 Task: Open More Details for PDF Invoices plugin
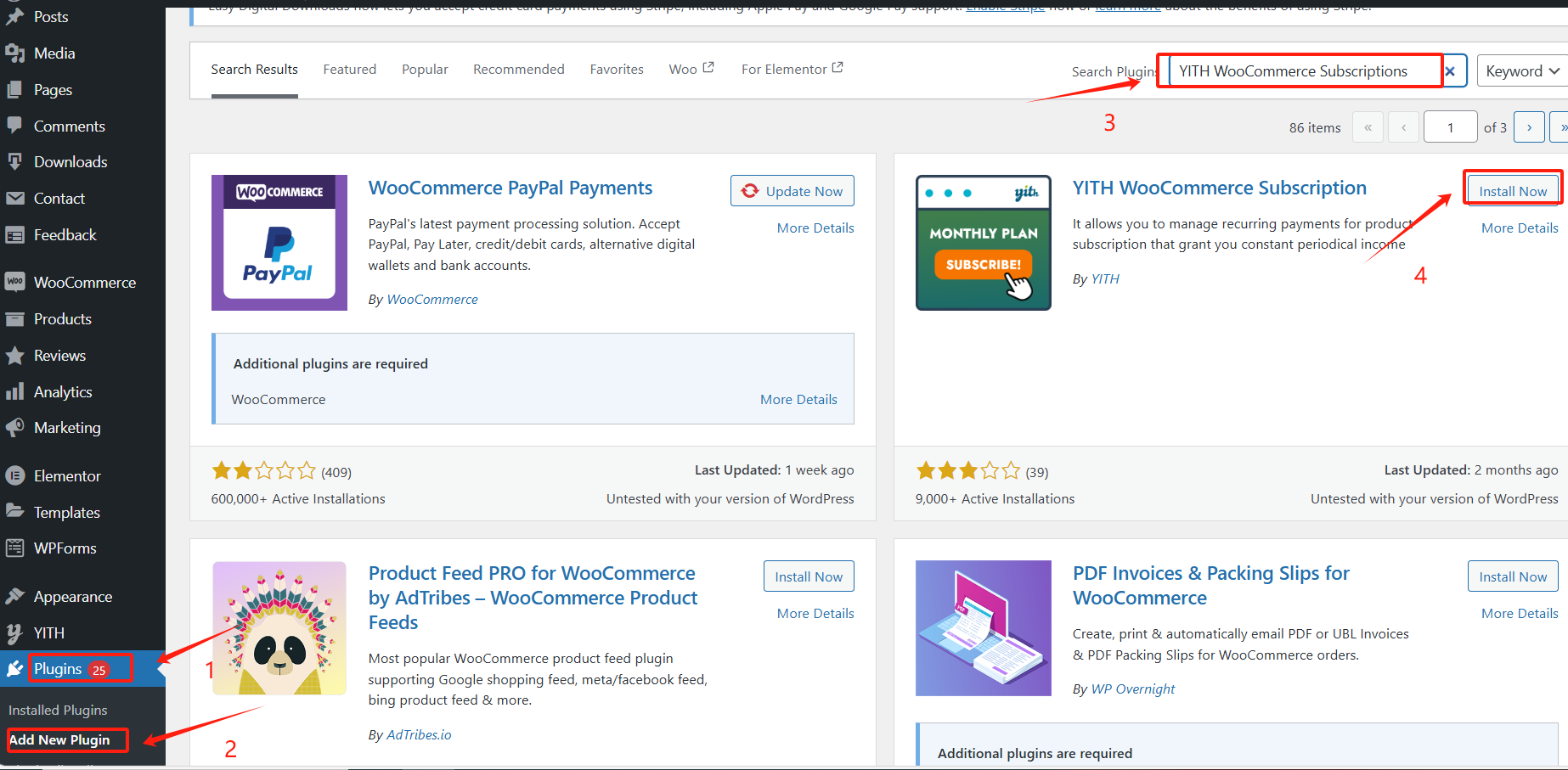pyautogui.click(x=1519, y=612)
